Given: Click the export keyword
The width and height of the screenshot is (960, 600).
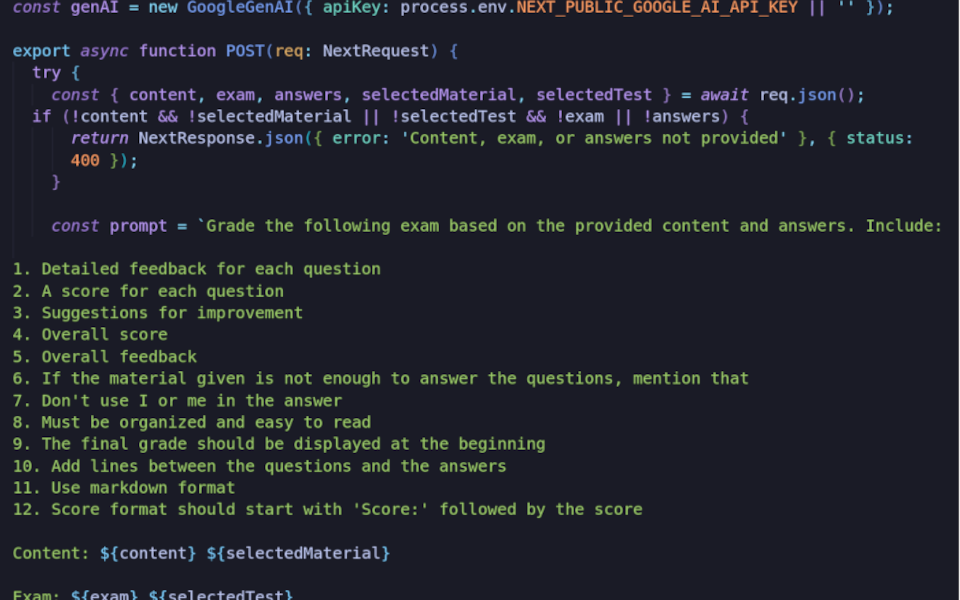Looking at the screenshot, I should click(42, 51).
